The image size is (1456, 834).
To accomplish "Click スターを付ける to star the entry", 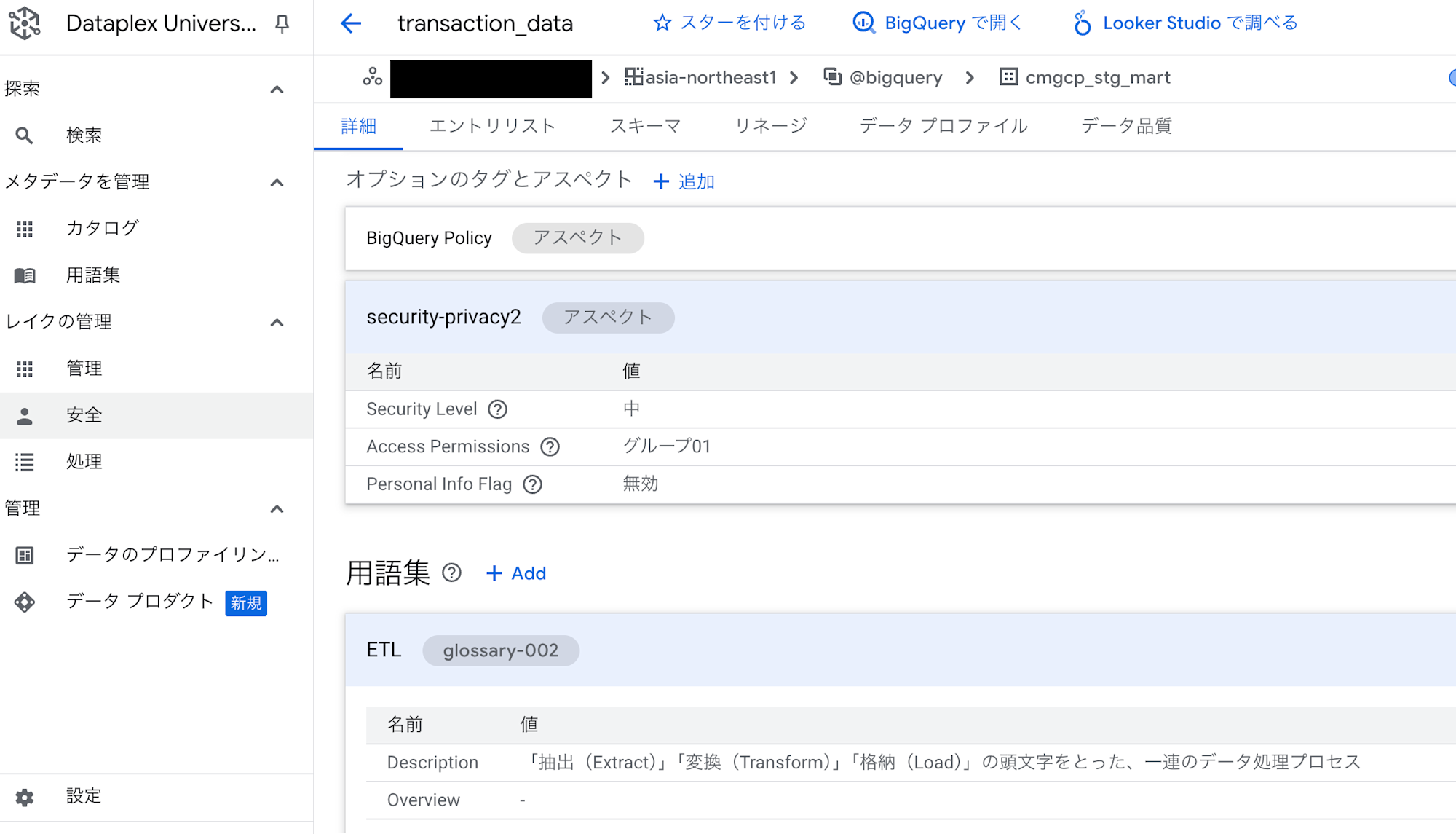I will (x=729, y=23).
